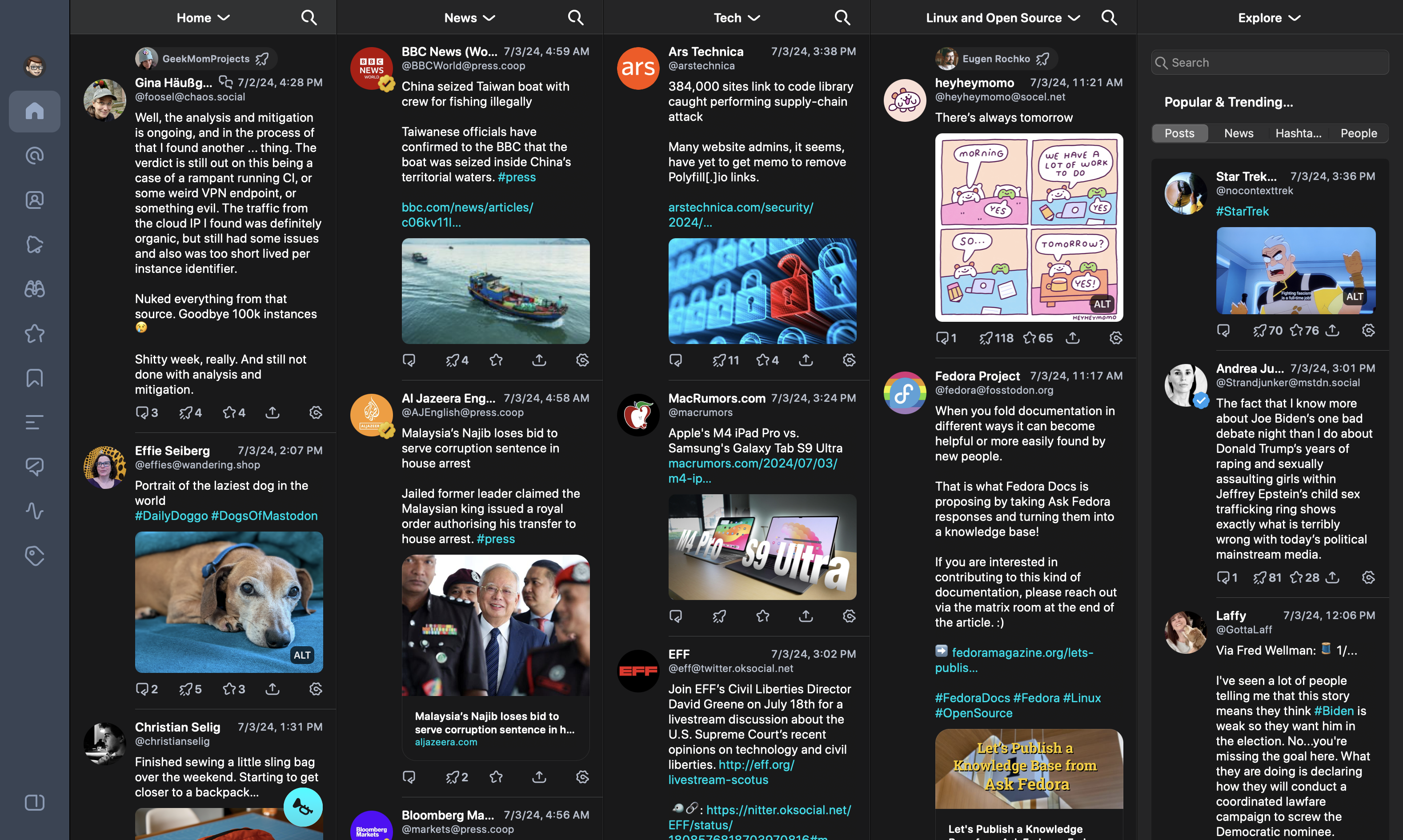
Task: Favorite the BBC News Taiwan boat post
Action: (496, 360)
